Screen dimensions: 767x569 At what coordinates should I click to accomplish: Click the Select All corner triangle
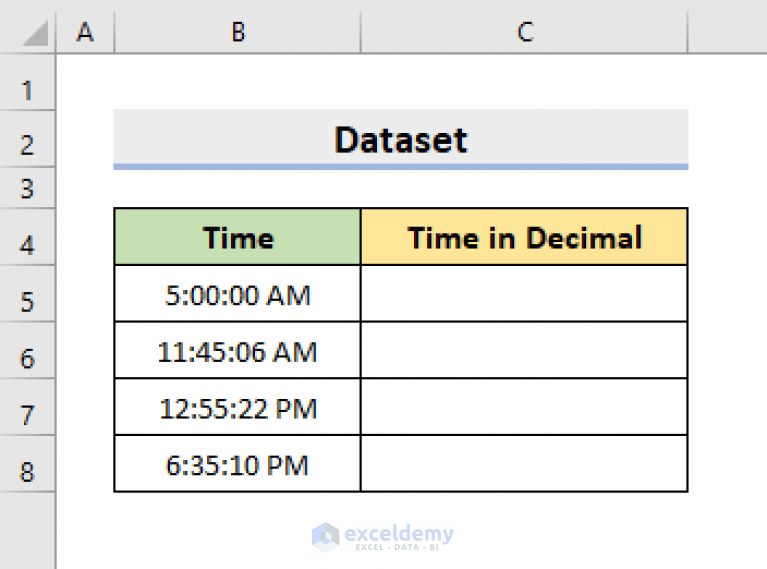[x=35, y=33]
